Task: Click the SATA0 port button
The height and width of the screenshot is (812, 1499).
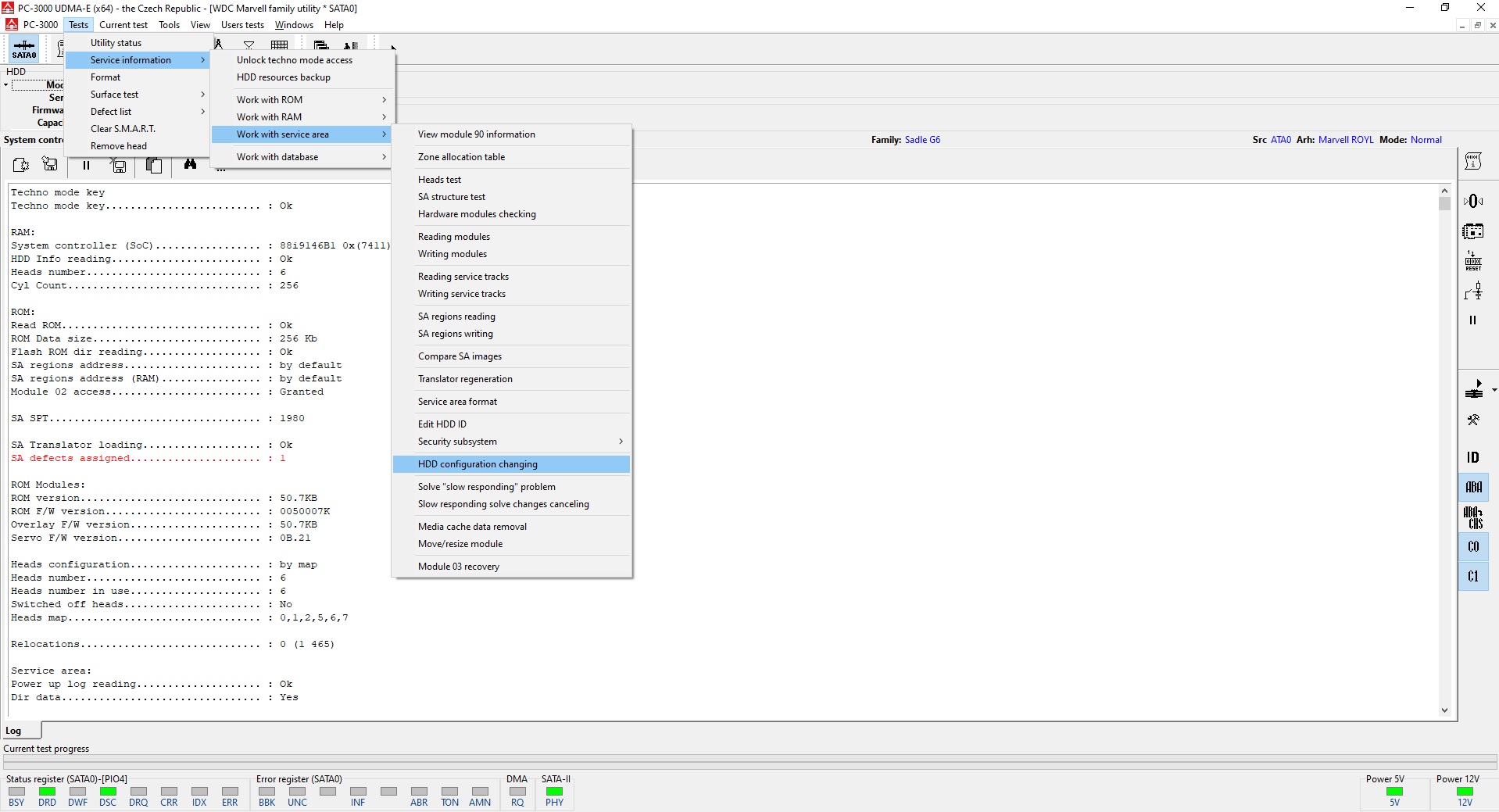Action: tap(23, 49)
